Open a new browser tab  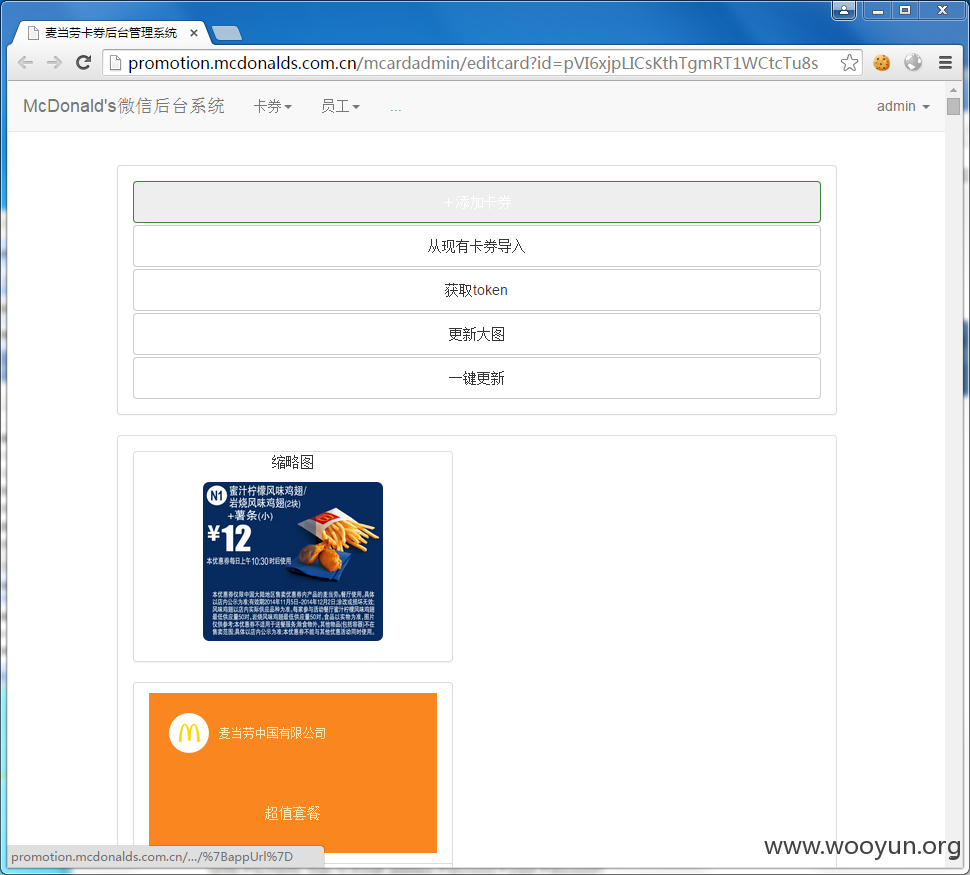226,33
